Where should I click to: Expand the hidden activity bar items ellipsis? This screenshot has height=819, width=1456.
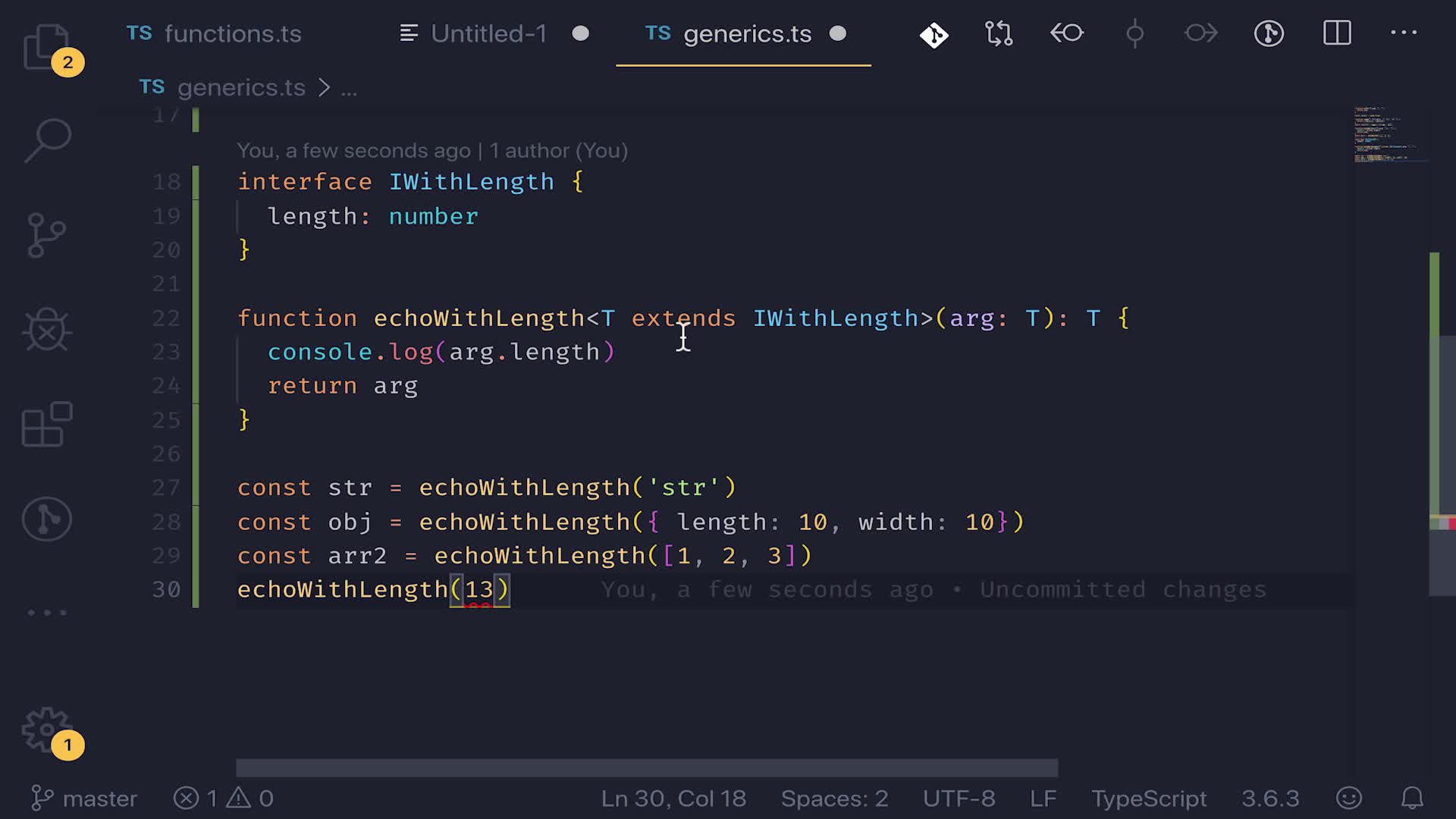click(46, 612)
